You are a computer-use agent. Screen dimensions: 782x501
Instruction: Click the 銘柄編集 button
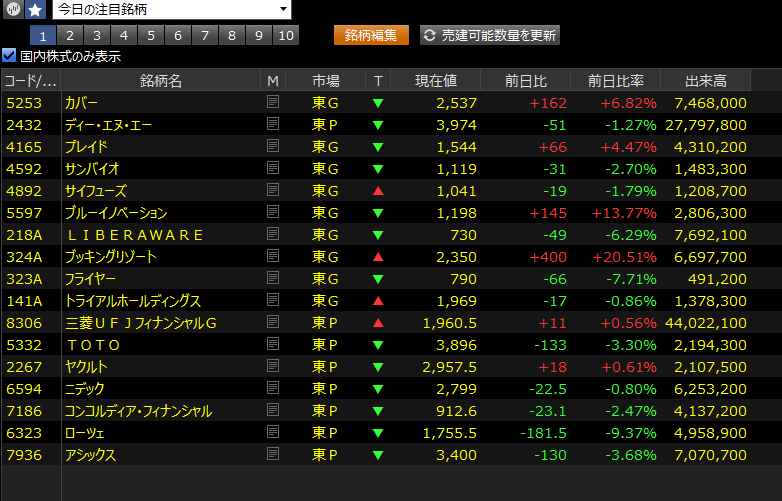coord(371,35)
